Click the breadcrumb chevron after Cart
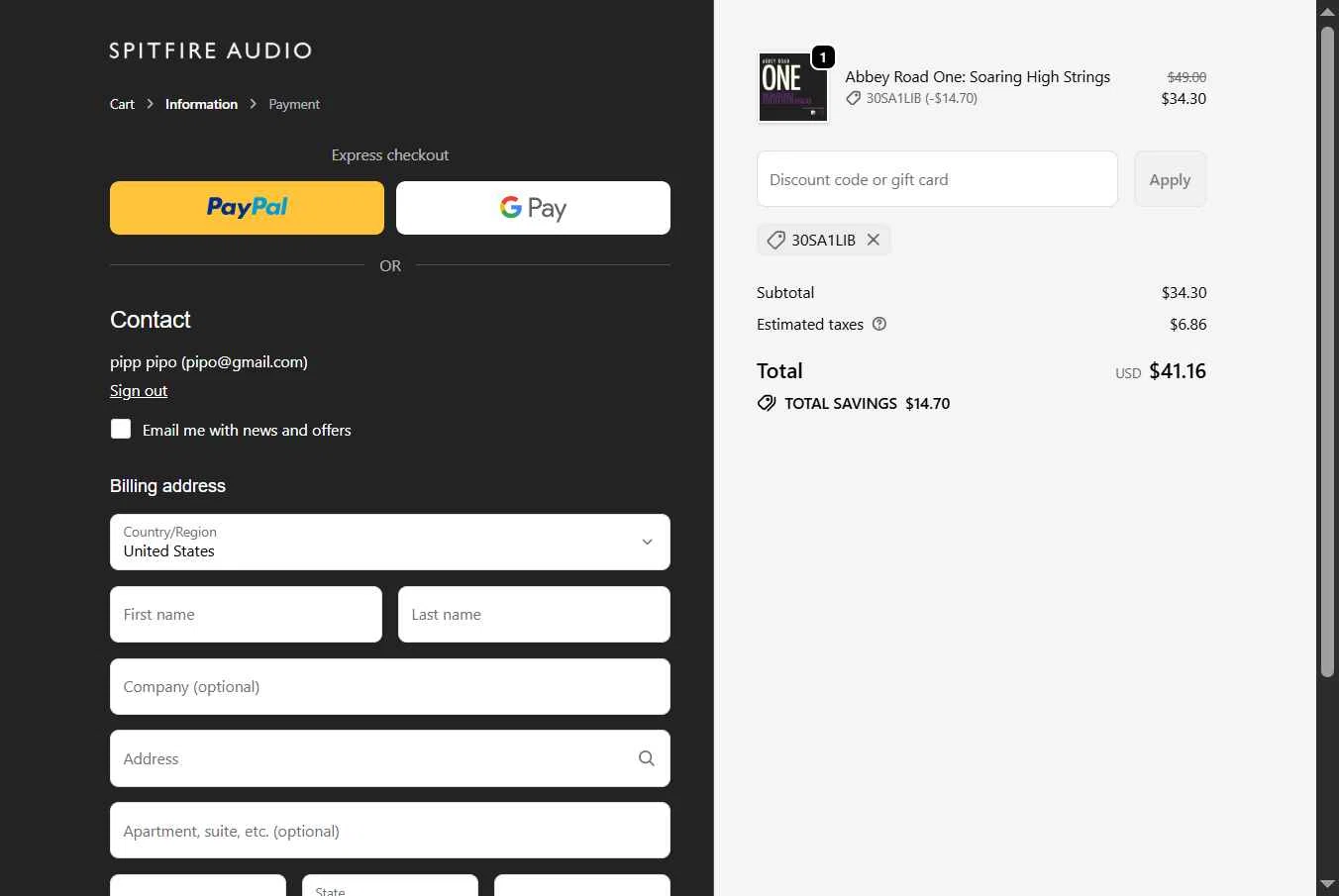Viewport: 1339px width, 896px height. click(x=150, y=104)
